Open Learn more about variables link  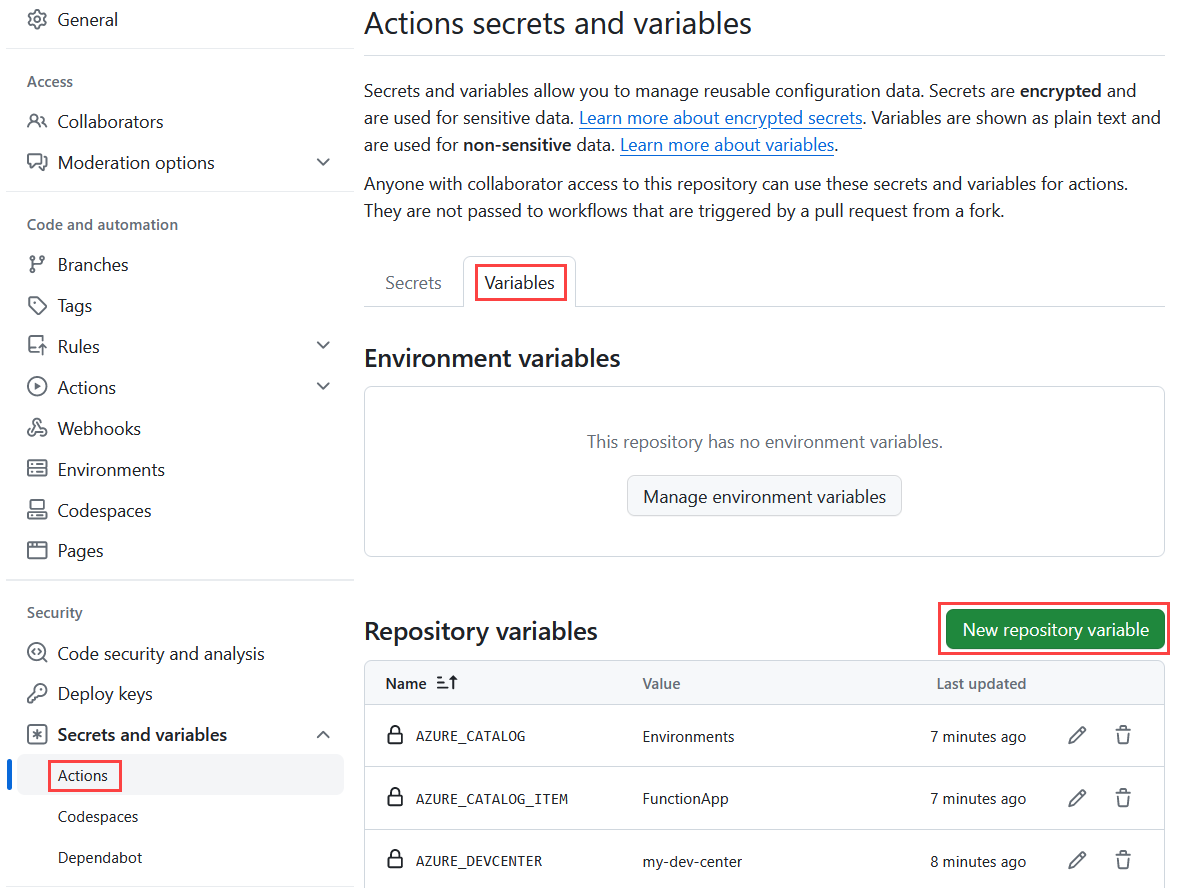(727, 144)
